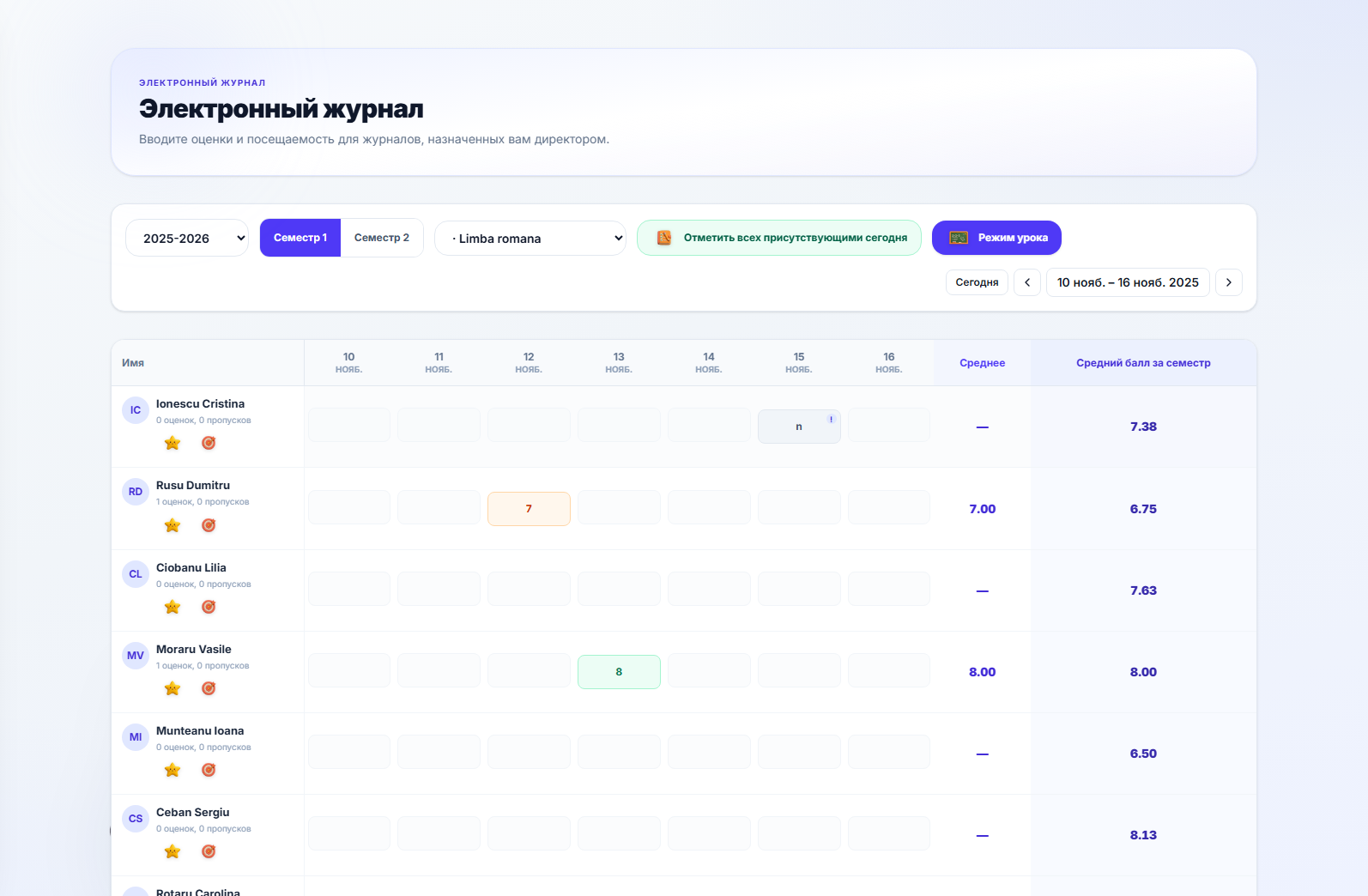Click the star icon for Rusu Dumitru
Image resolution: width=1368 pixels, height=896 pixels.
173,525
